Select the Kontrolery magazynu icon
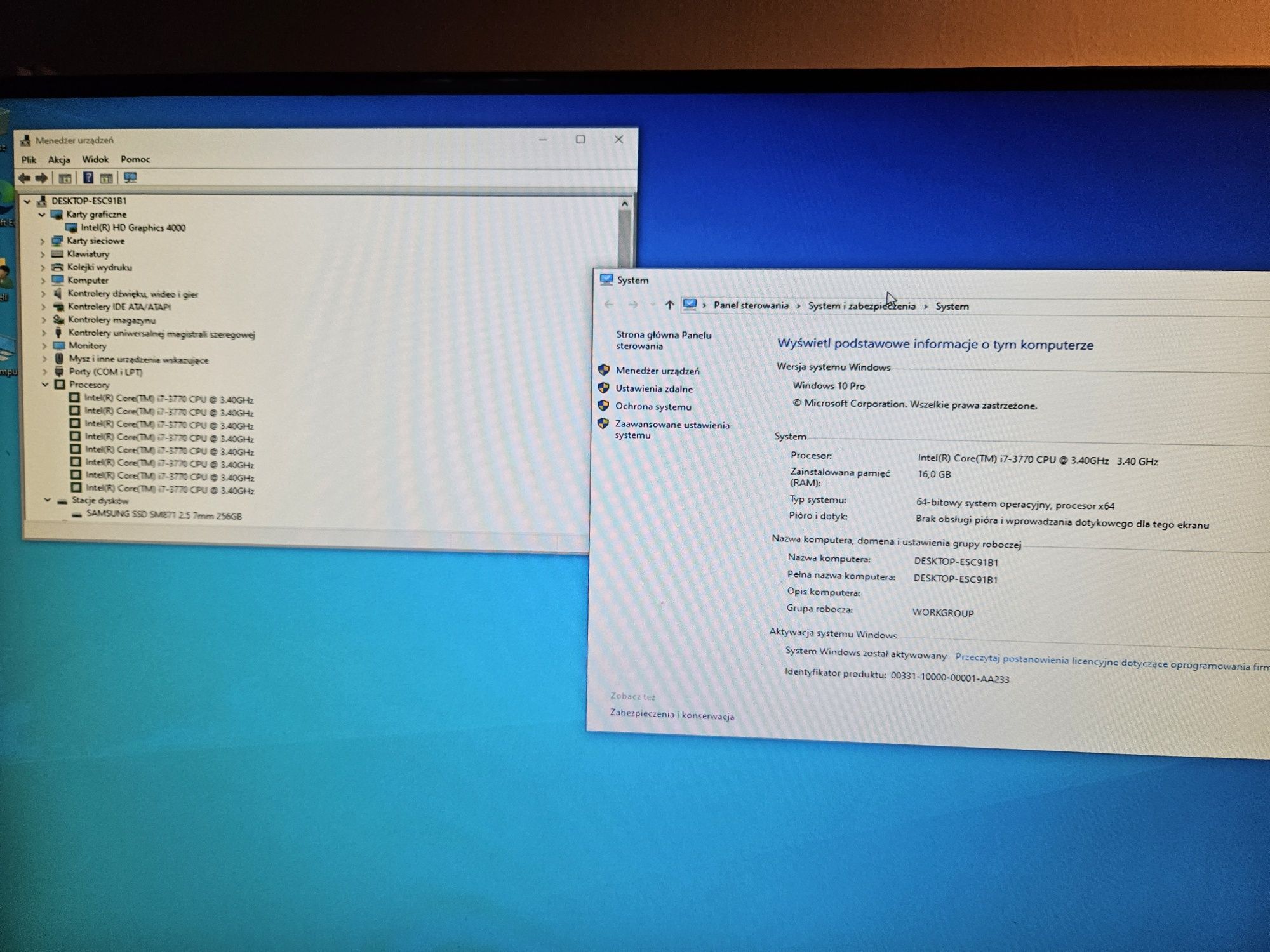The width and height of the screenshot is (1270, 952). (58, 320)
